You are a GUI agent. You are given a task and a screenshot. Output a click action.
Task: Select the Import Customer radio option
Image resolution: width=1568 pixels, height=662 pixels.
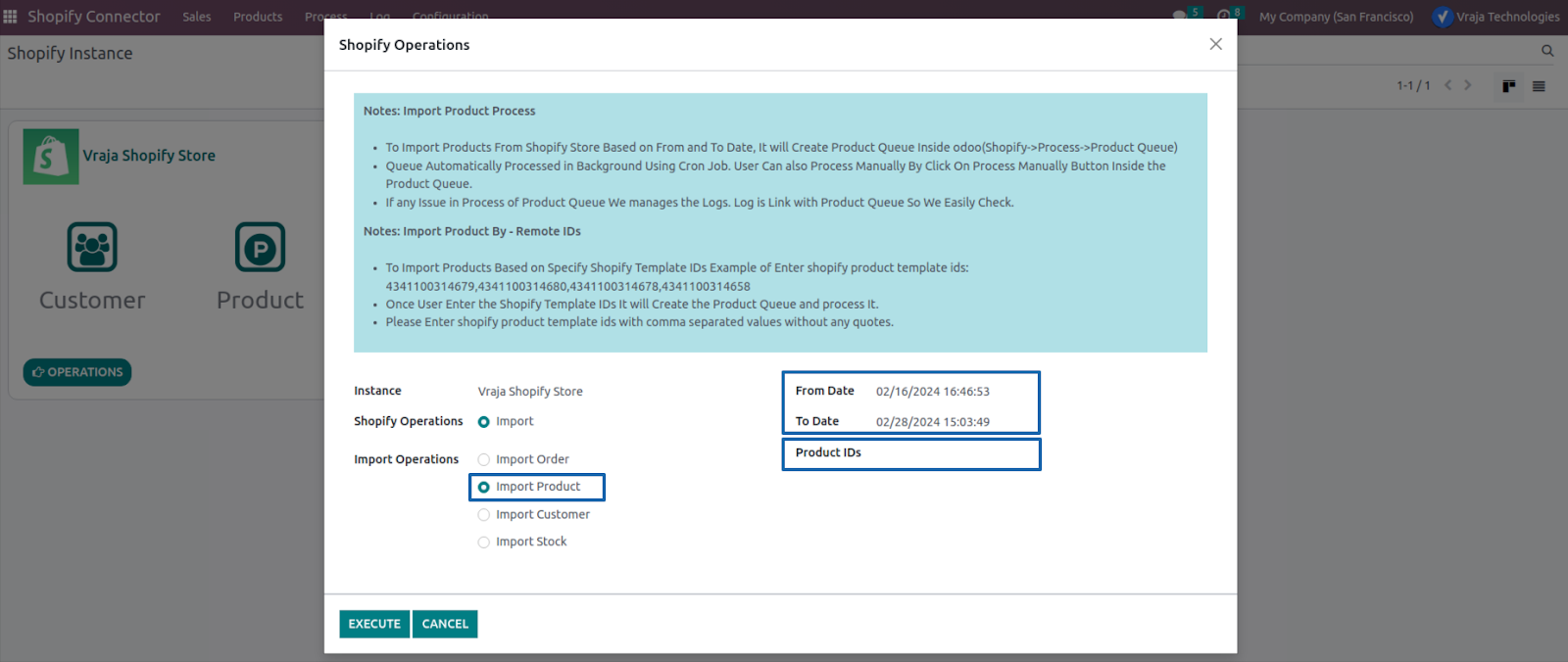484,515
